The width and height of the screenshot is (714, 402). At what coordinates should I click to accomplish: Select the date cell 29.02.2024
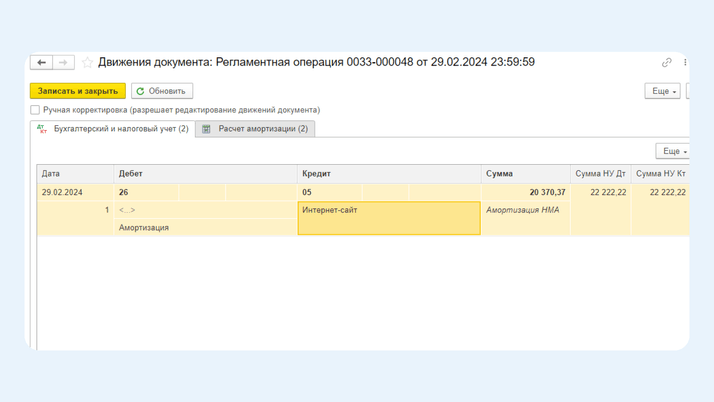75,192
